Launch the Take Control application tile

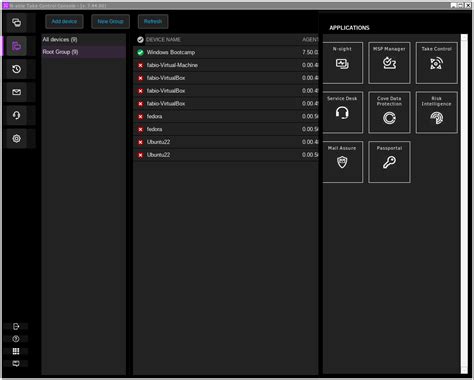pyautogui.click(x=436, y=63)
